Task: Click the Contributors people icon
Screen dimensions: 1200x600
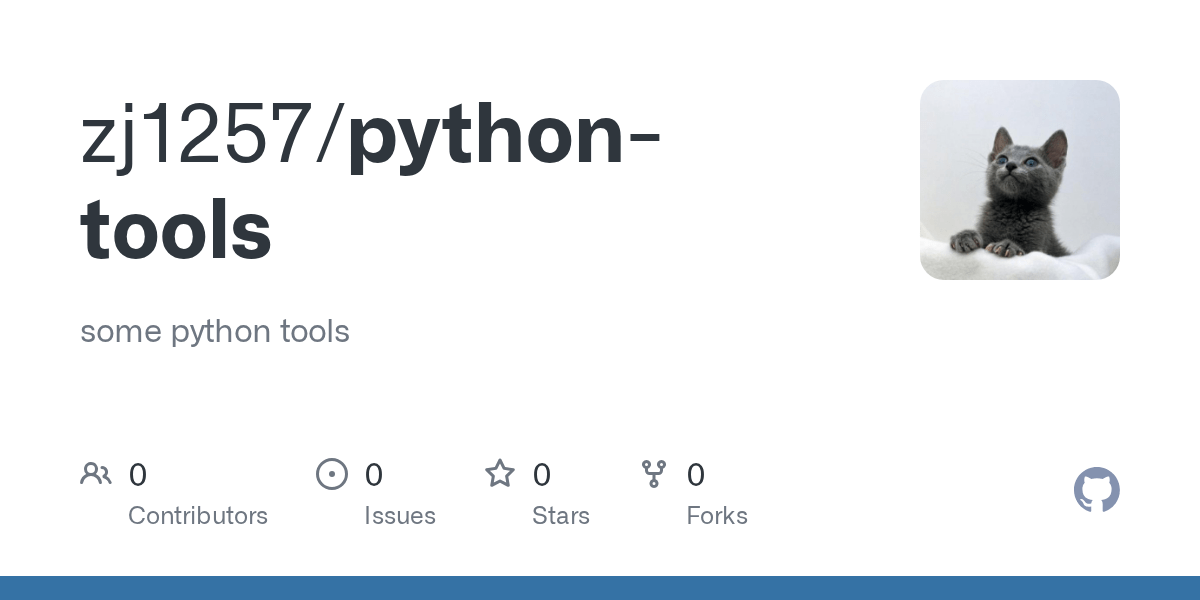Action: [x=96, y=474]
